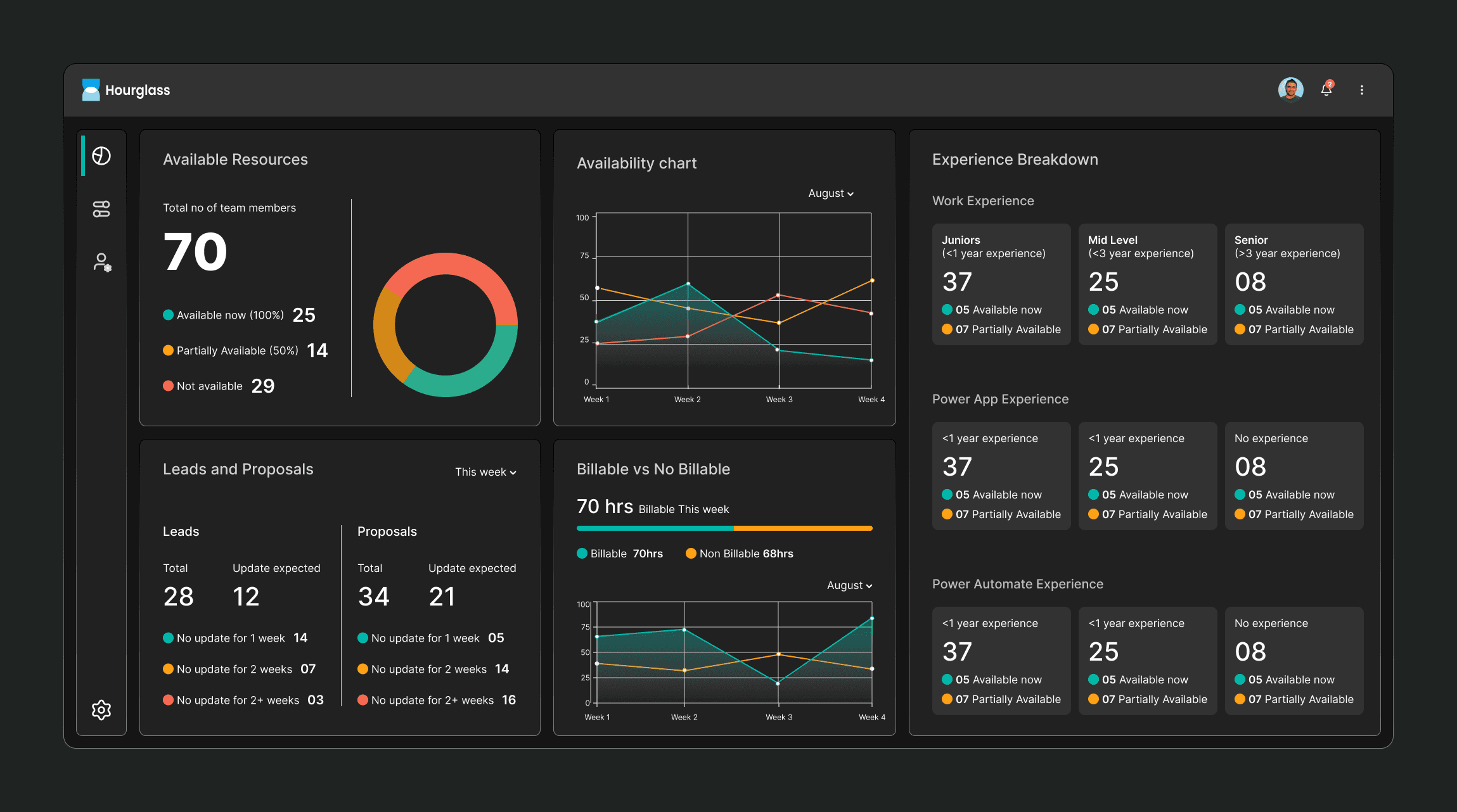Click the notification bell icon

(1326, 90)
